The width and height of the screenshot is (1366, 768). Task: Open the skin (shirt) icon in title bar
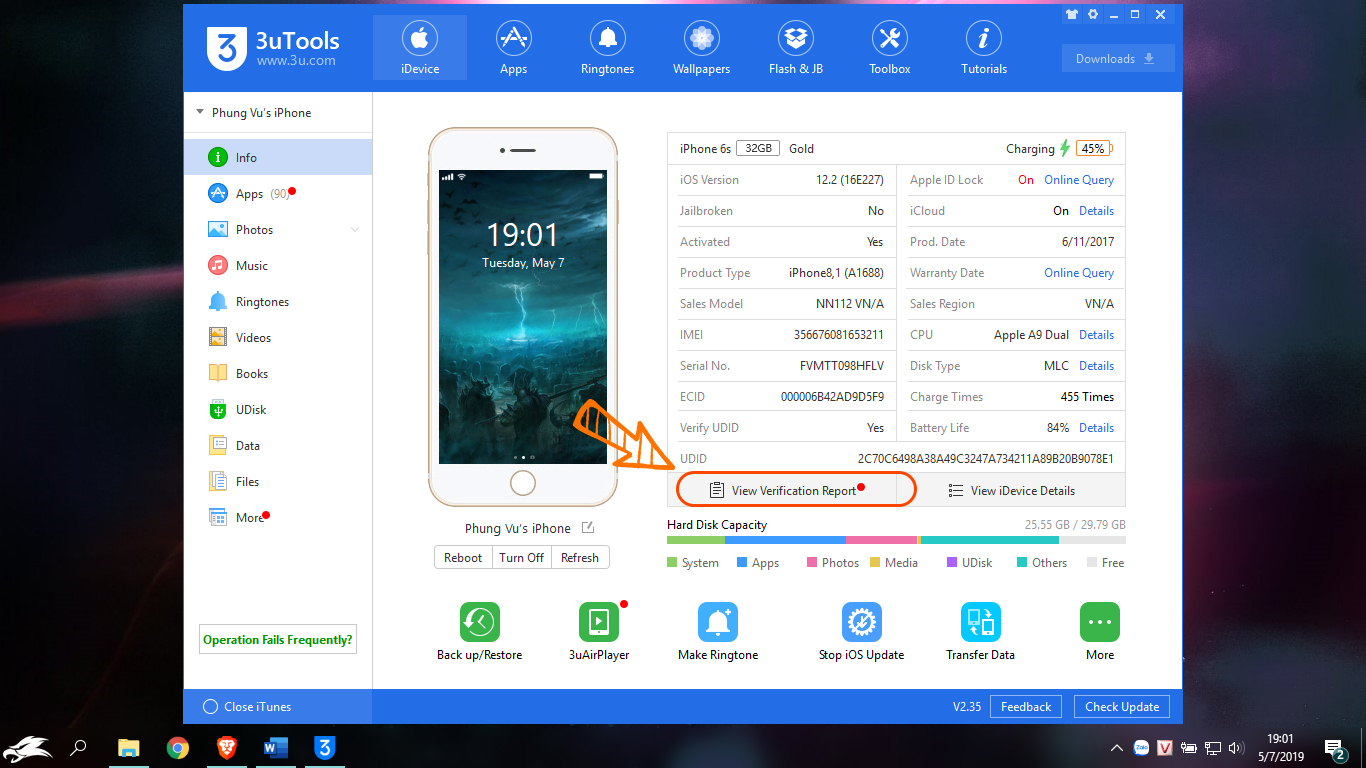click(x=1072, y=15)
